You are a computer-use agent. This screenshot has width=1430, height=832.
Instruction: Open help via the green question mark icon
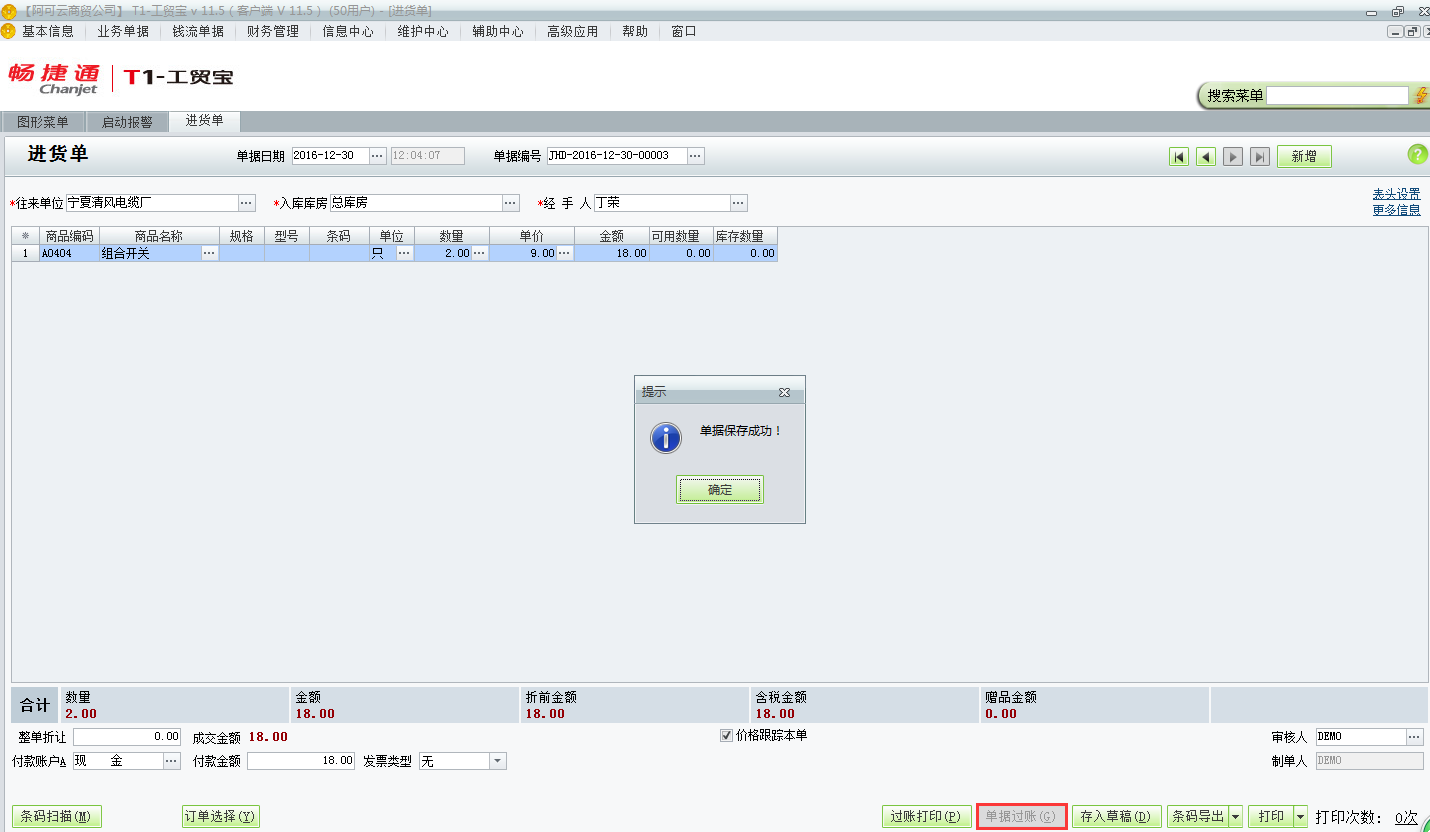click(x=1416, y=155)
